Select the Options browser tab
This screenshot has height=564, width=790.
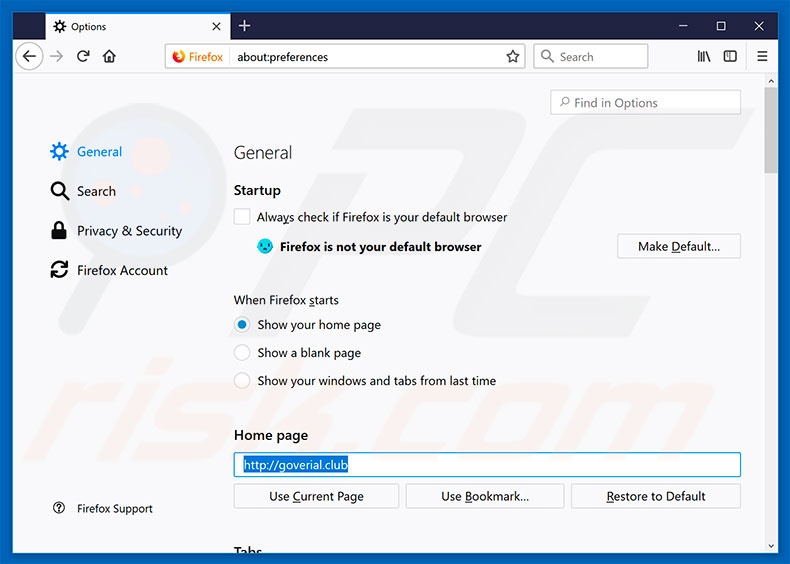click(138, 26)
